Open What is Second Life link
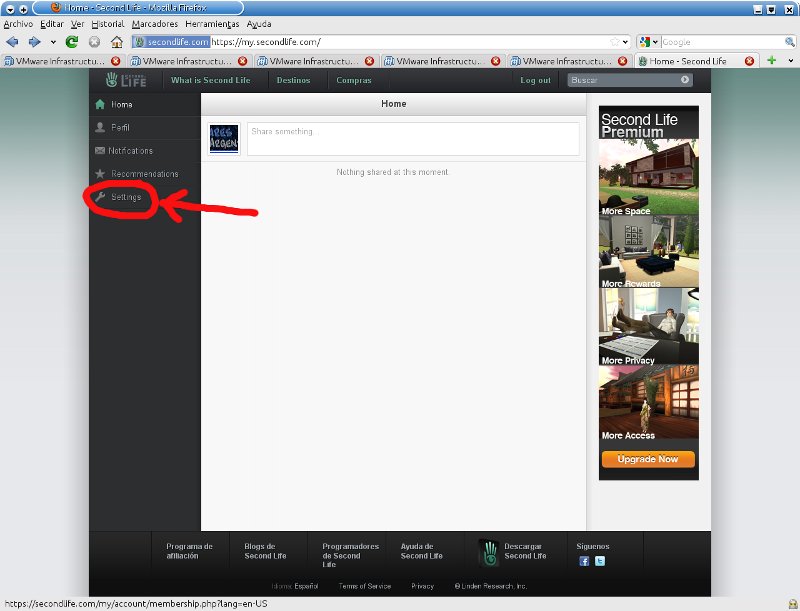The image size is (800, 611). [211, 80]
